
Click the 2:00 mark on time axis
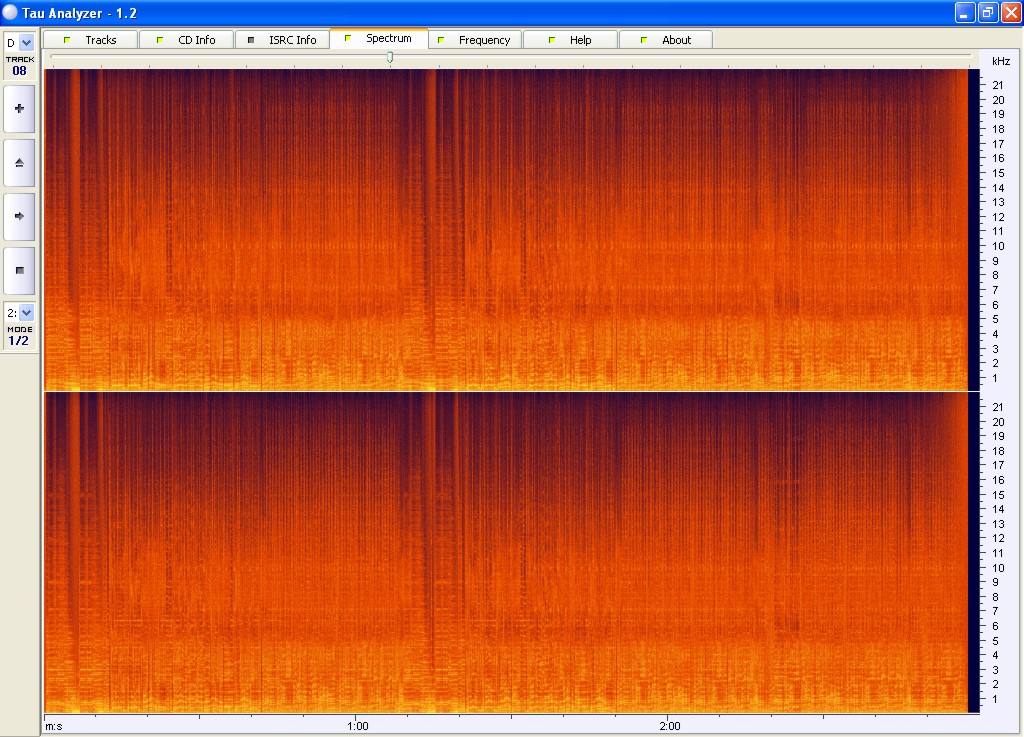click(670, 726)
